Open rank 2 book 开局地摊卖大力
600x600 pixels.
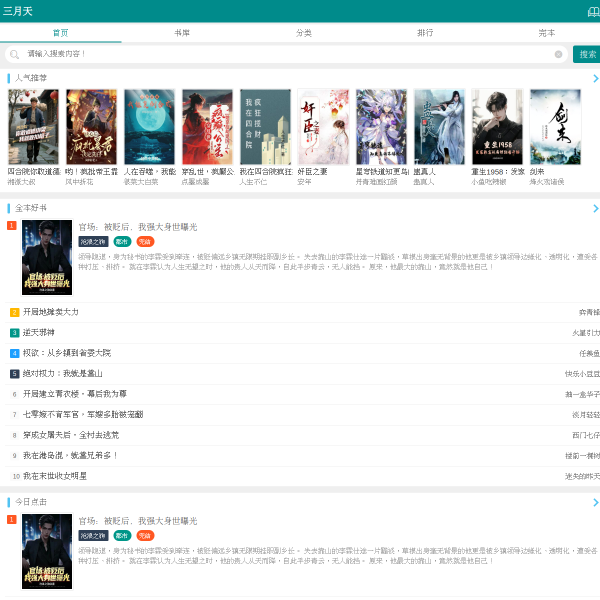(51, 312)
